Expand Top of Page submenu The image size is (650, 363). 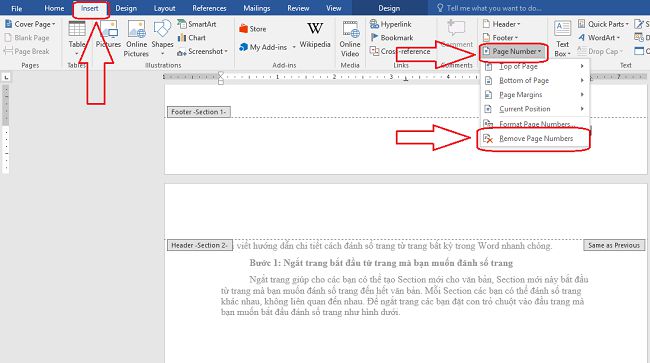(x=535, y=66)
